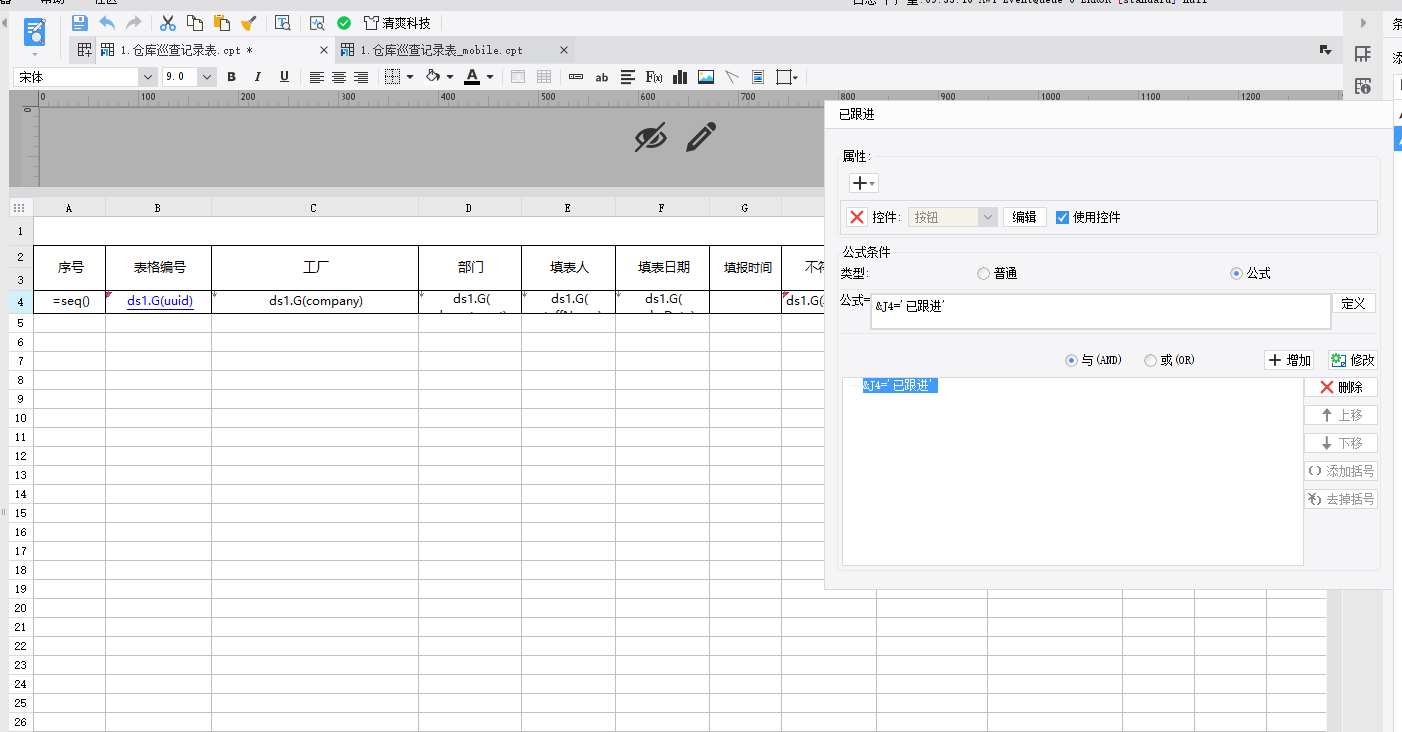Viewport: 1402px width, 732px height.
Task: Close the 1.仓库巡查记录表_mobile.cpt tab
Action: (x=564, y=50)
